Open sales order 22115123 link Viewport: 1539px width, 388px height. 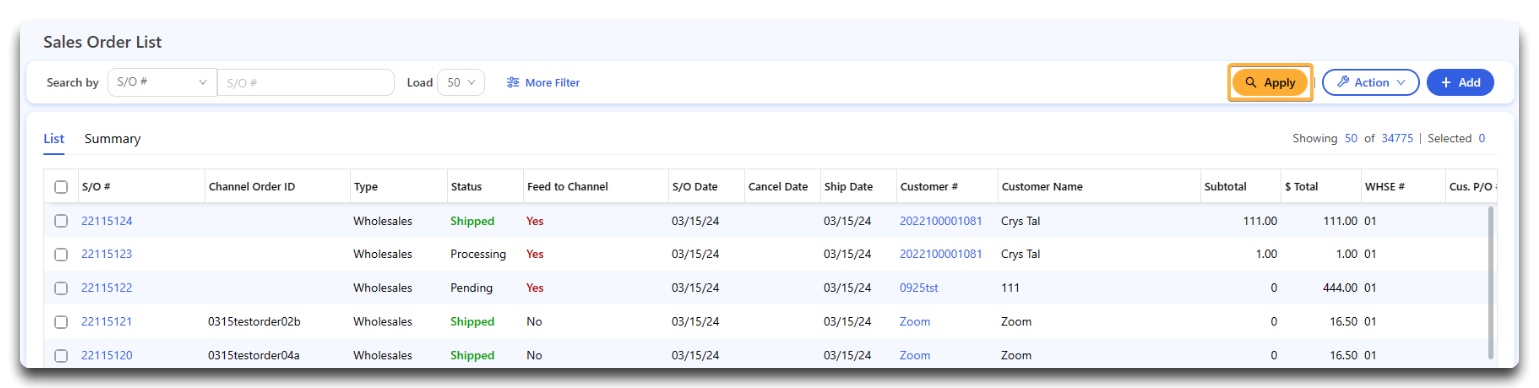106,254
